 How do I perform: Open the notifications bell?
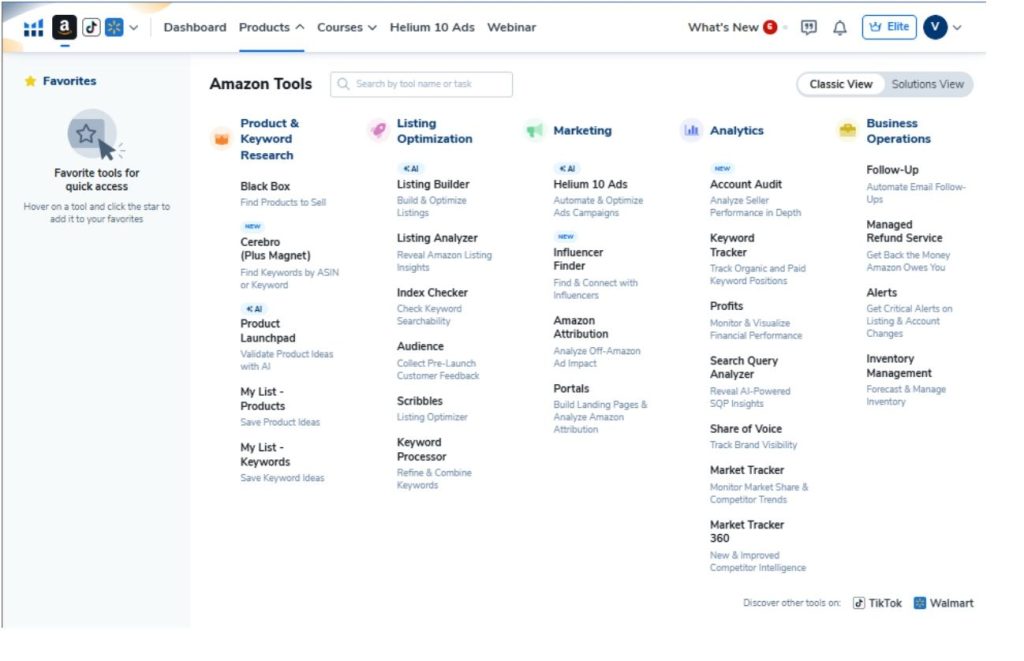point(840,27)
